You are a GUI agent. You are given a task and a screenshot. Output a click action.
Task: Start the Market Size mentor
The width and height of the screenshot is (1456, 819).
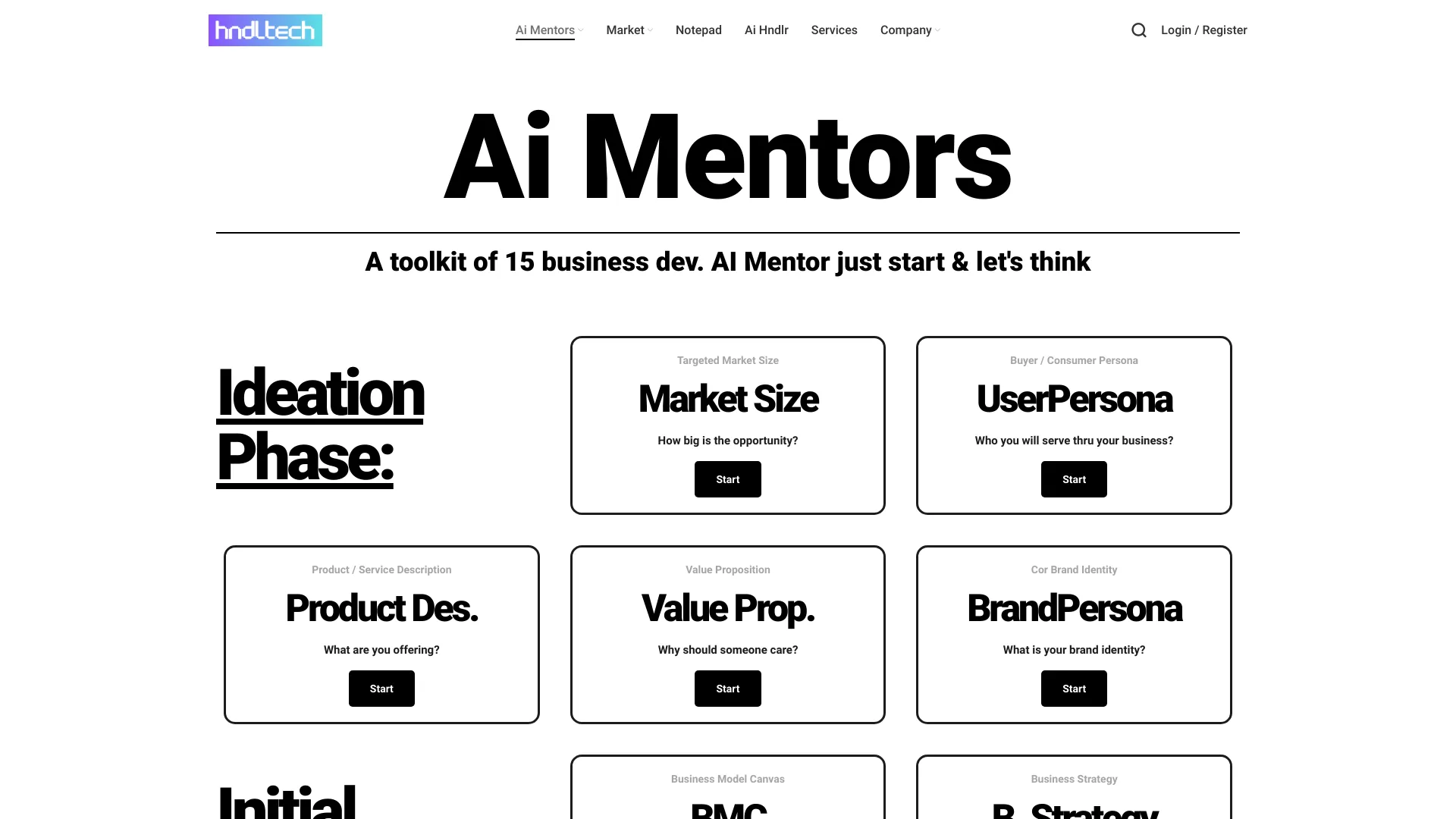[x=727, y=479]
